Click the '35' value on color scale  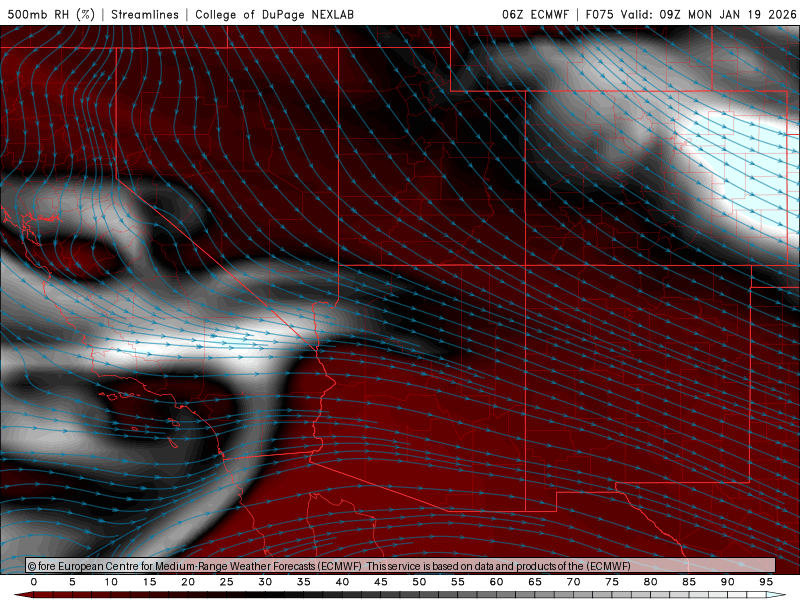304,582
